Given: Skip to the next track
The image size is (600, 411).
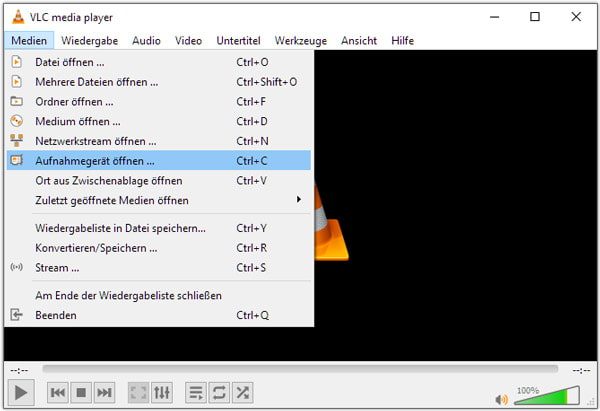Looking at the screenshot, I should tap(104, 393).
